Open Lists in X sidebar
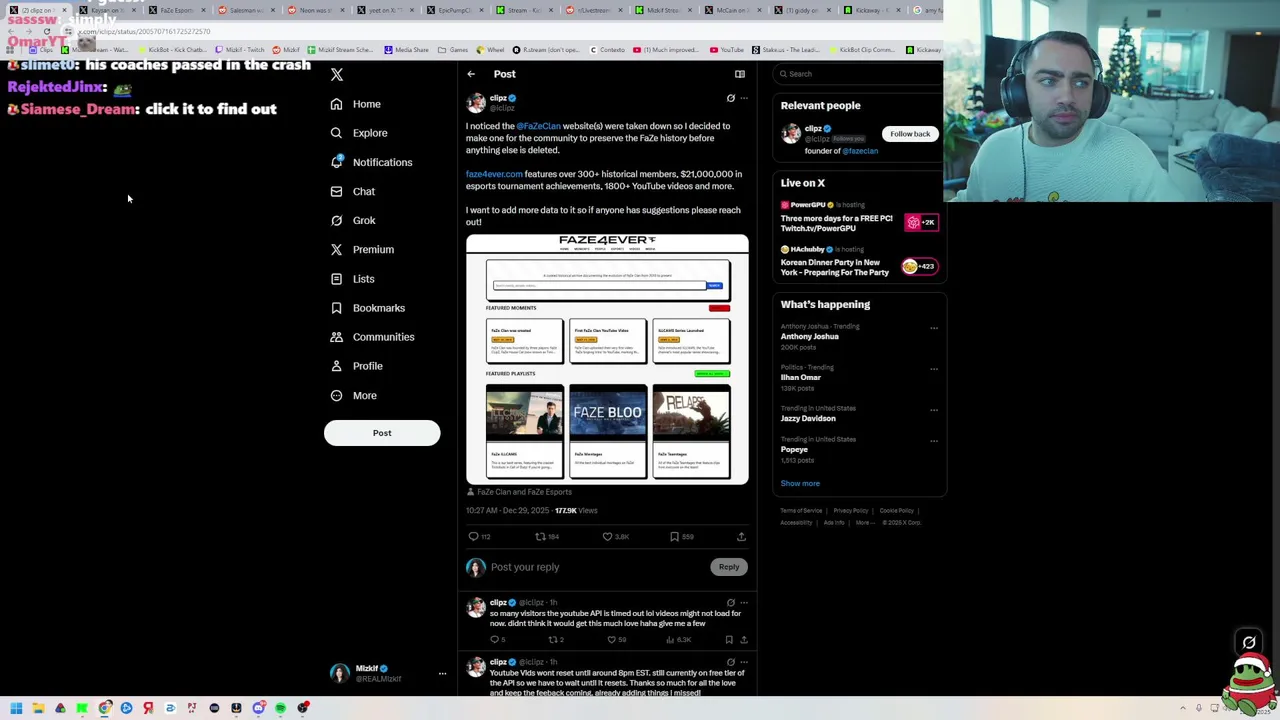This screenshot has width=1280, height=720. pos(352,279)
